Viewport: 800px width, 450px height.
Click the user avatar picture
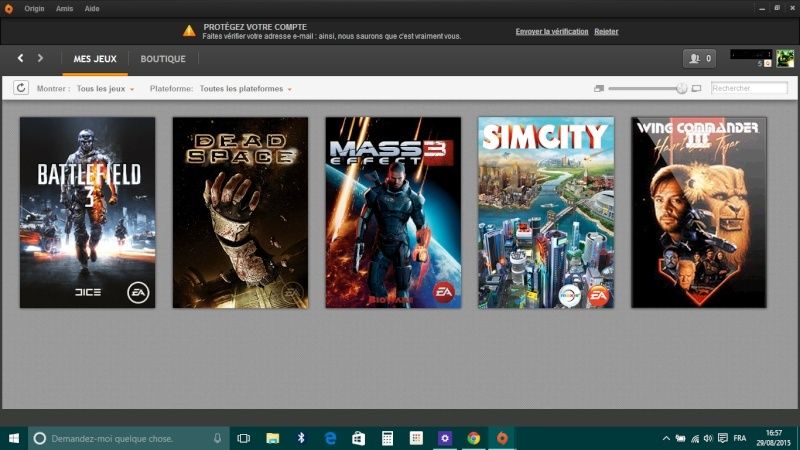[x=785, y=58]
